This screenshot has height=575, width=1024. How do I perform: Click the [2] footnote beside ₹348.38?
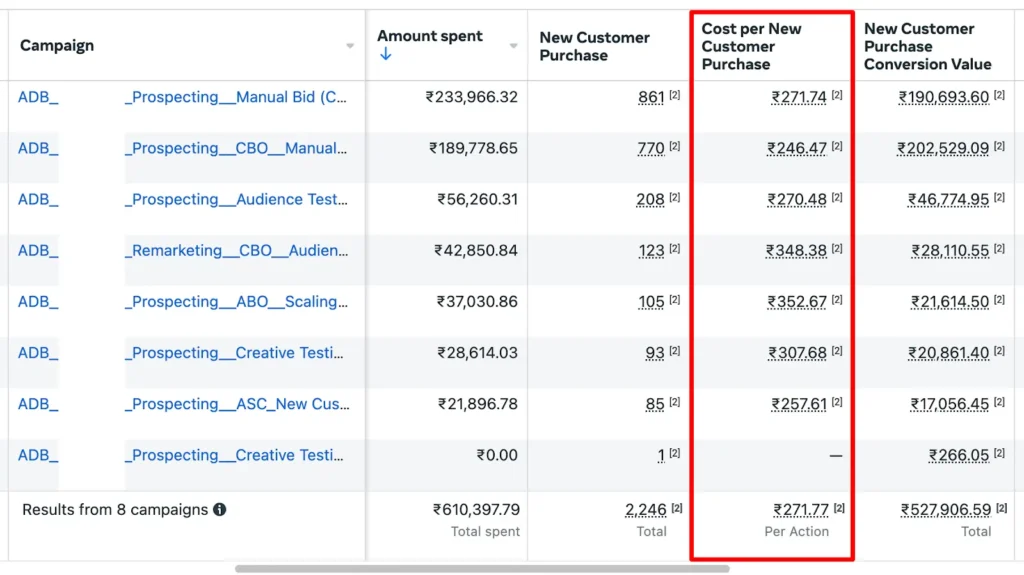click(837, 248)
